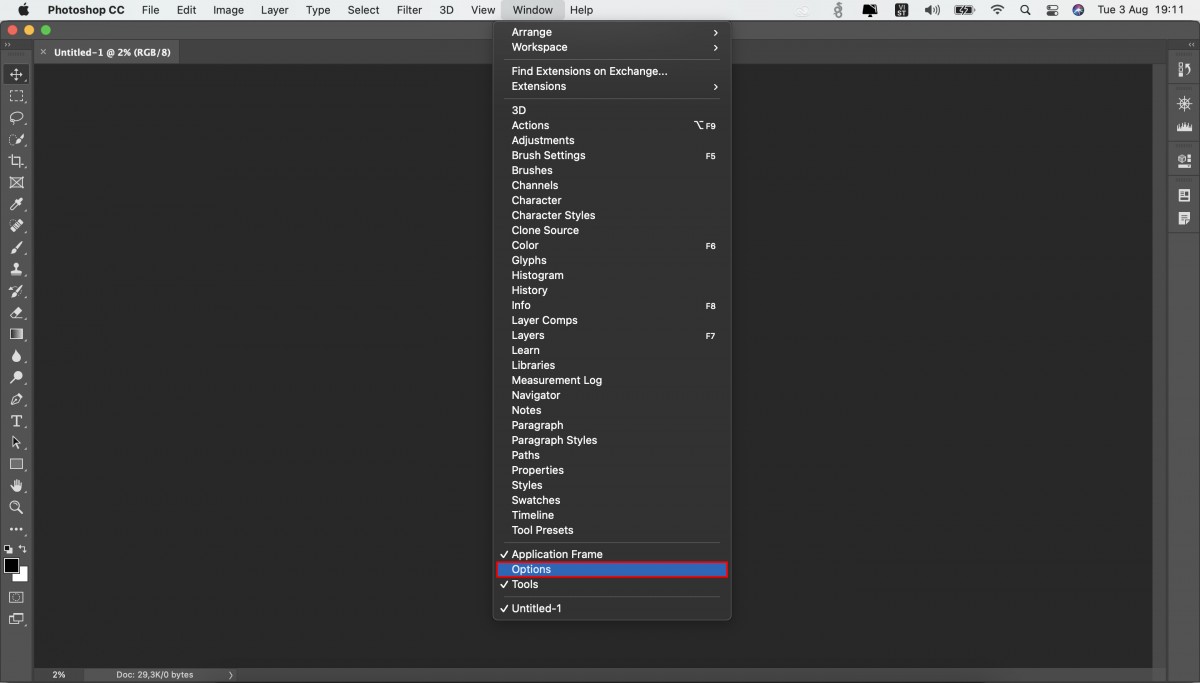
Task: Open the Apple menu
Action: (24, 10)
